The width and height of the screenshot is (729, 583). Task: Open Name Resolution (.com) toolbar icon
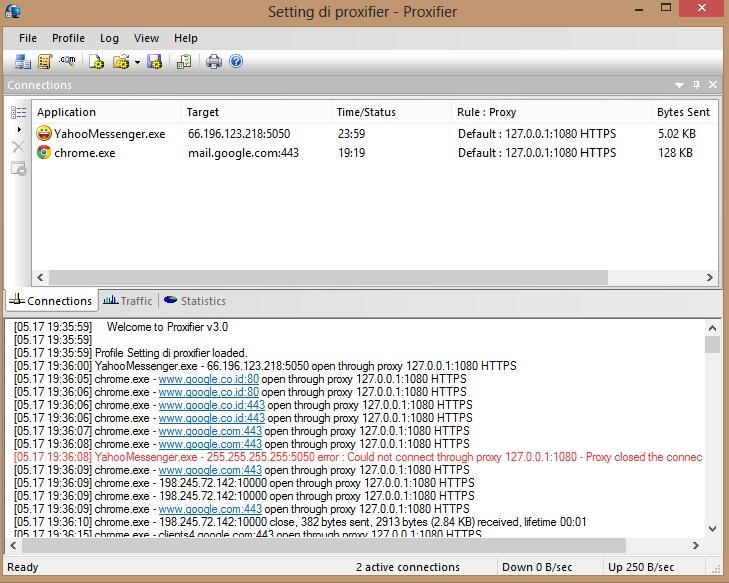pos(67,61)
